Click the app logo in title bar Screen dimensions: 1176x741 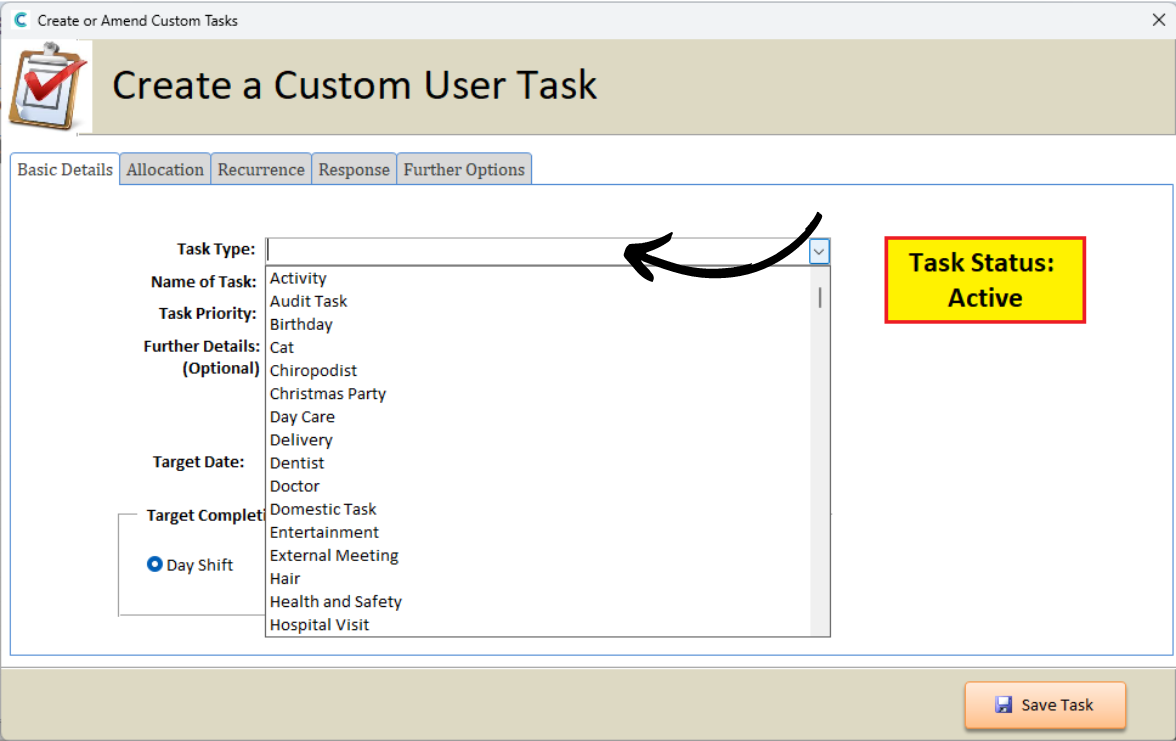point(20,20)
